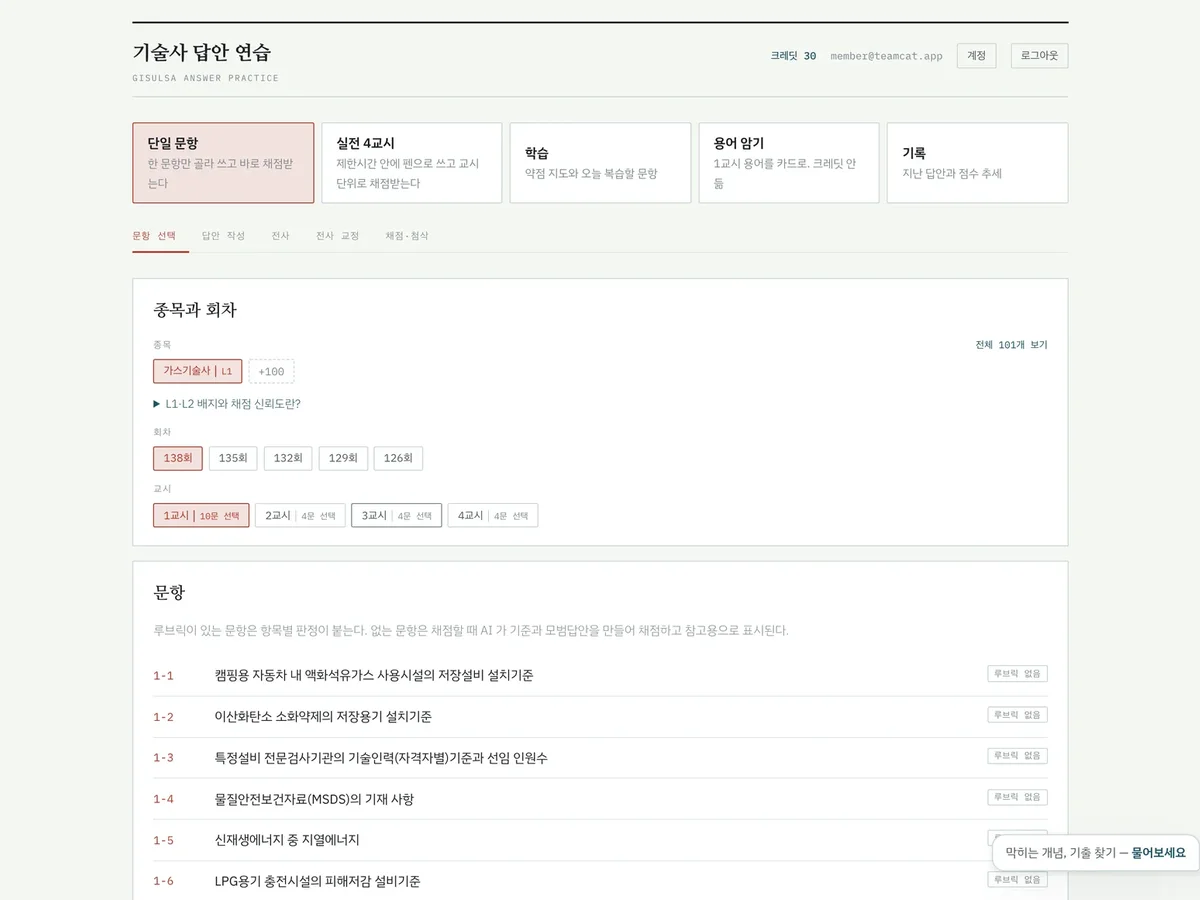Screen dimensions: 1200x900
Task: Choose the 1교시 10문 선택 period
Action: pyautogui.click(x=201, y=515)
